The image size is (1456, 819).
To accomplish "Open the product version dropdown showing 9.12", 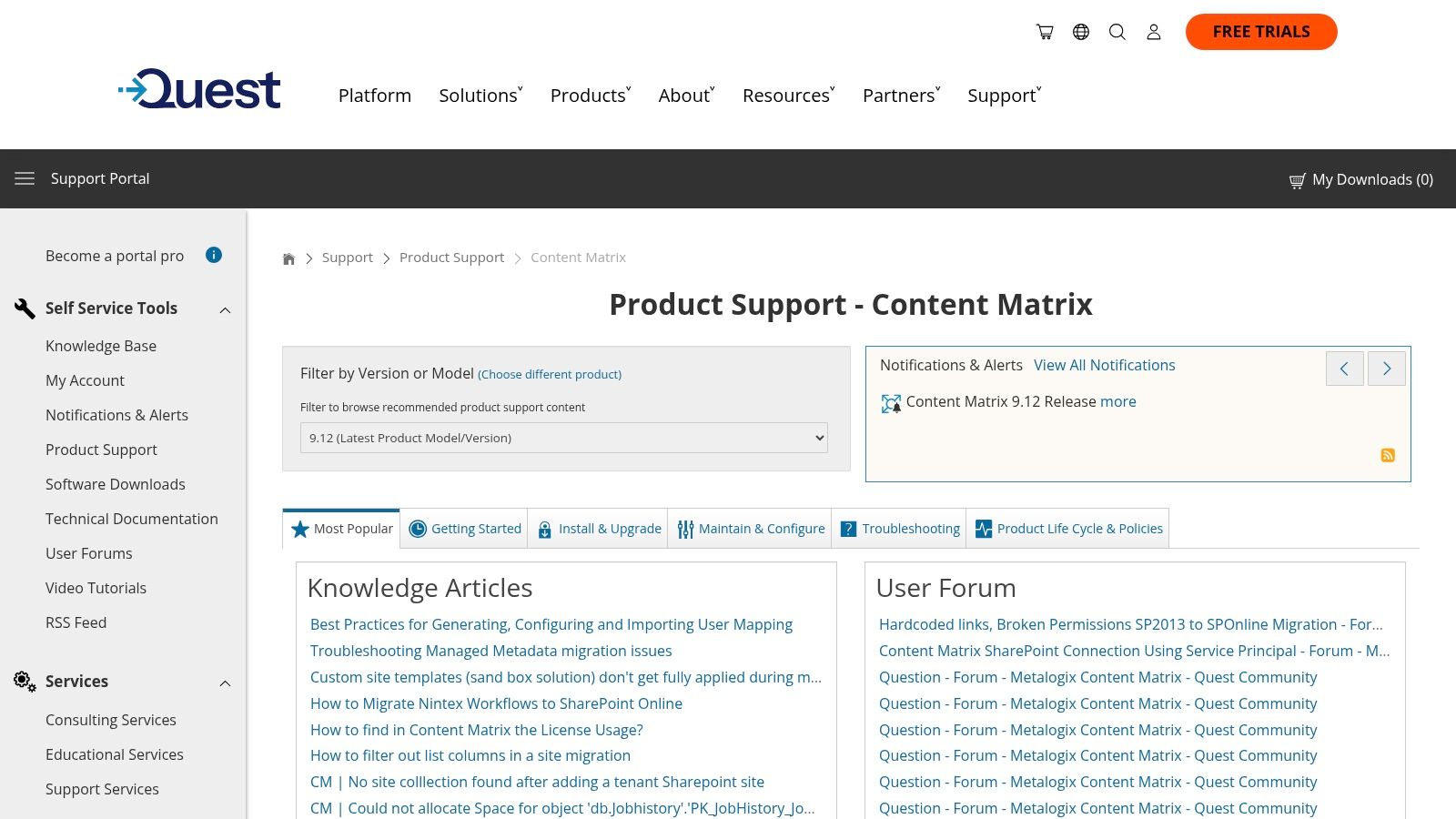I will [x=562, y=438].
